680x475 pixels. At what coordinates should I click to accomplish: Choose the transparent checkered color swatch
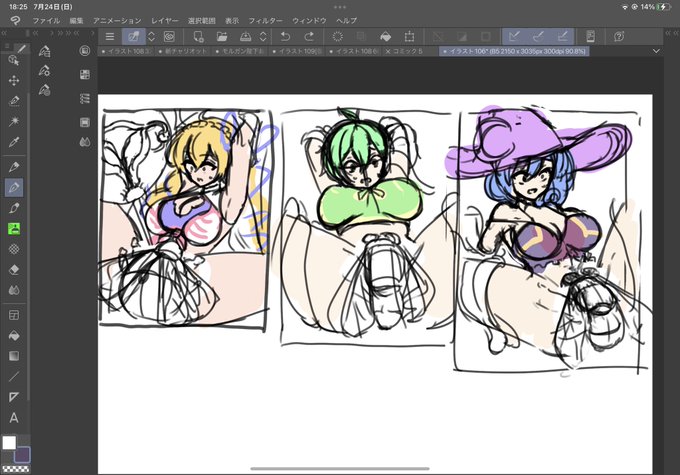tap(16, 469)
